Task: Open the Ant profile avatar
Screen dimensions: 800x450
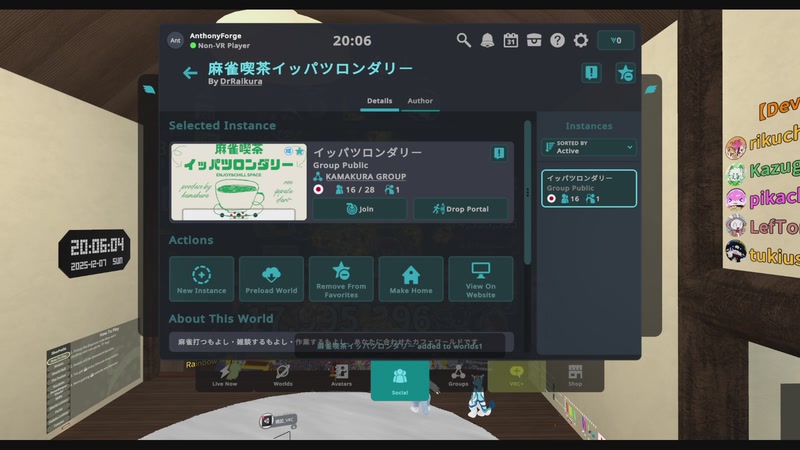Action: 175,40
